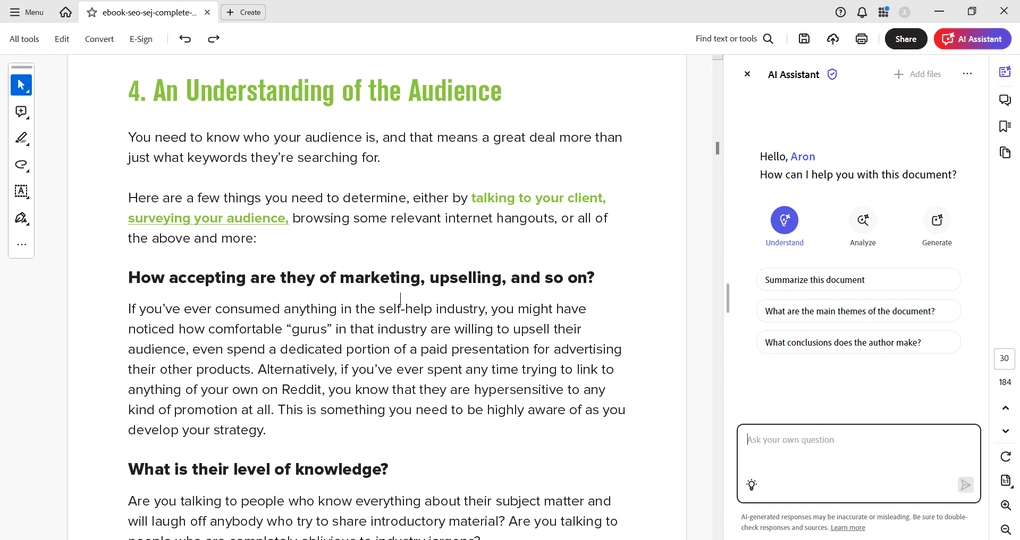The width and height of the screenshot is (1020, 540).
Task: Follow the 'surveying your audience' link
Action: coord(208,218)
